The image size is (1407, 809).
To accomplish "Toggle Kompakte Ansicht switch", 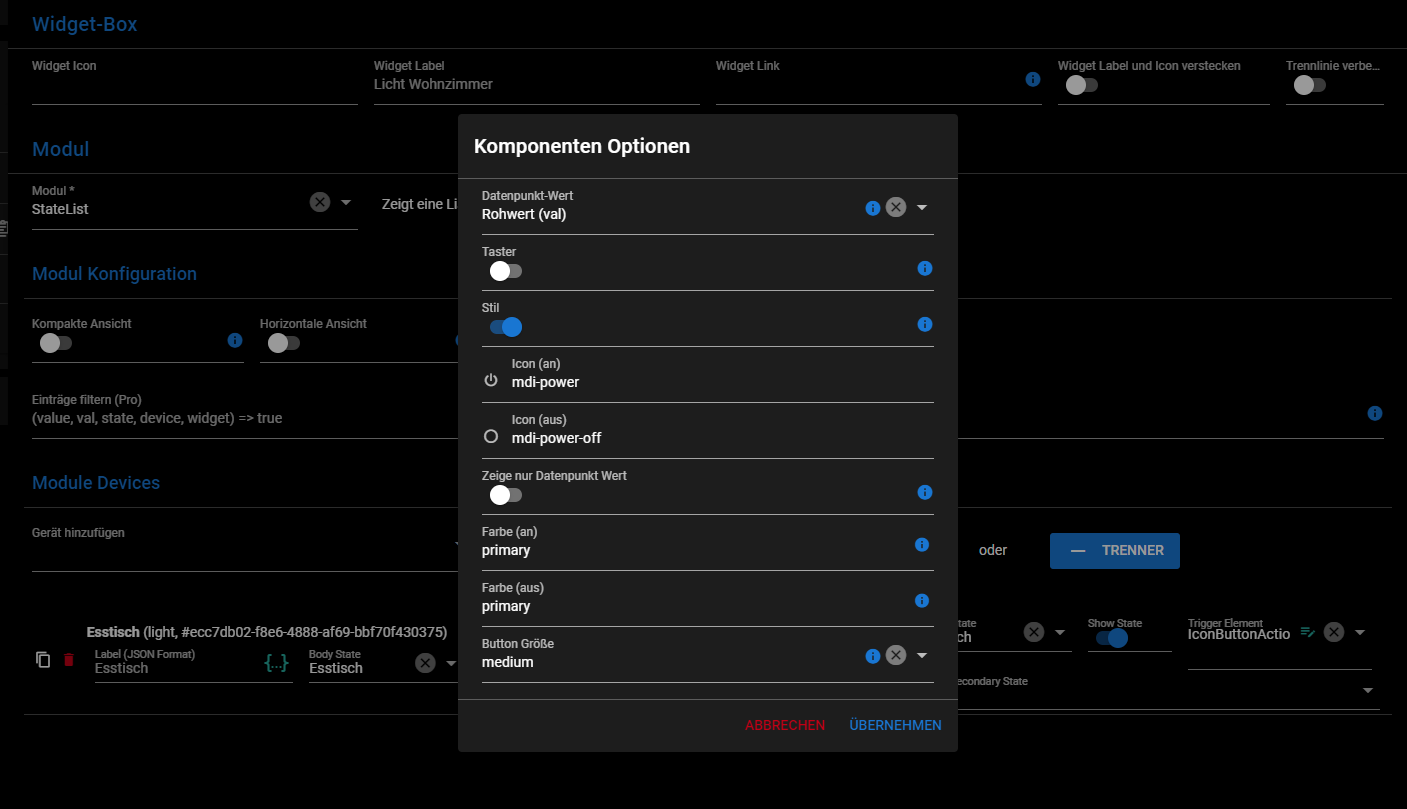I will 55,343.
